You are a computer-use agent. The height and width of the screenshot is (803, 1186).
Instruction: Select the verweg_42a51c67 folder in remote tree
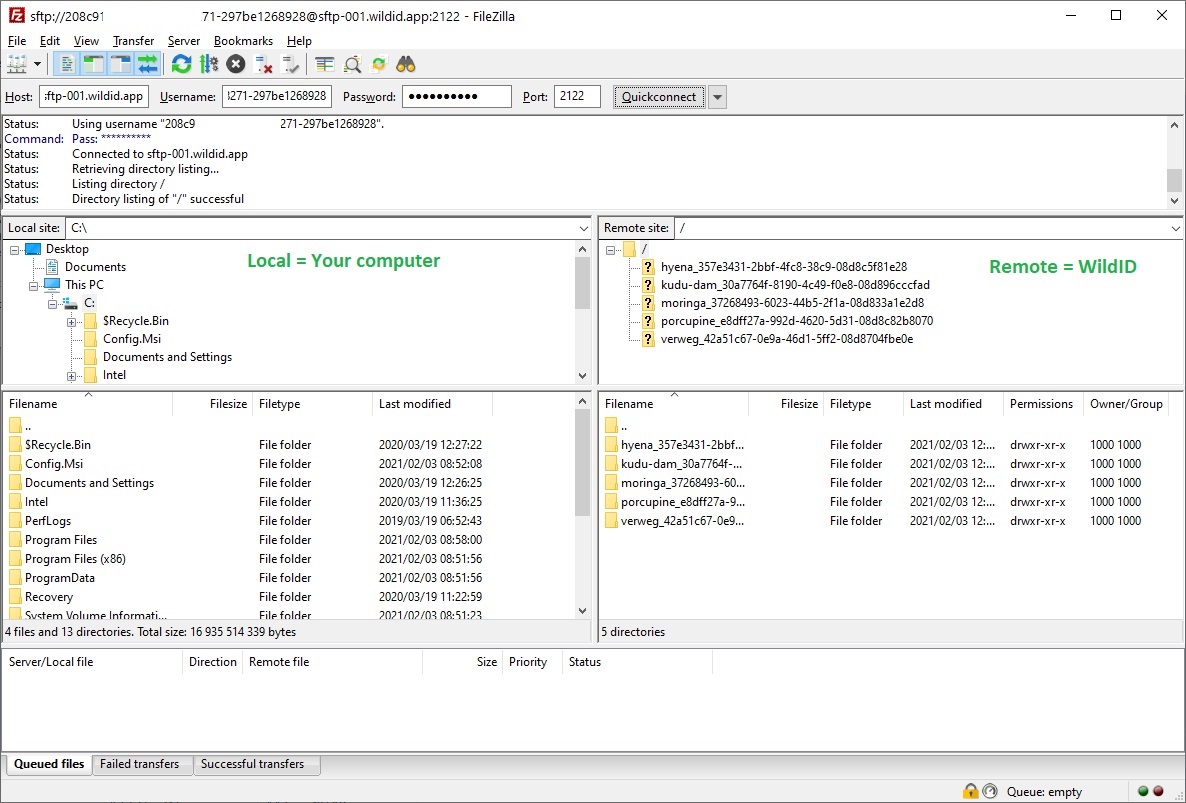pyautogui.click(x=787, y=339)
